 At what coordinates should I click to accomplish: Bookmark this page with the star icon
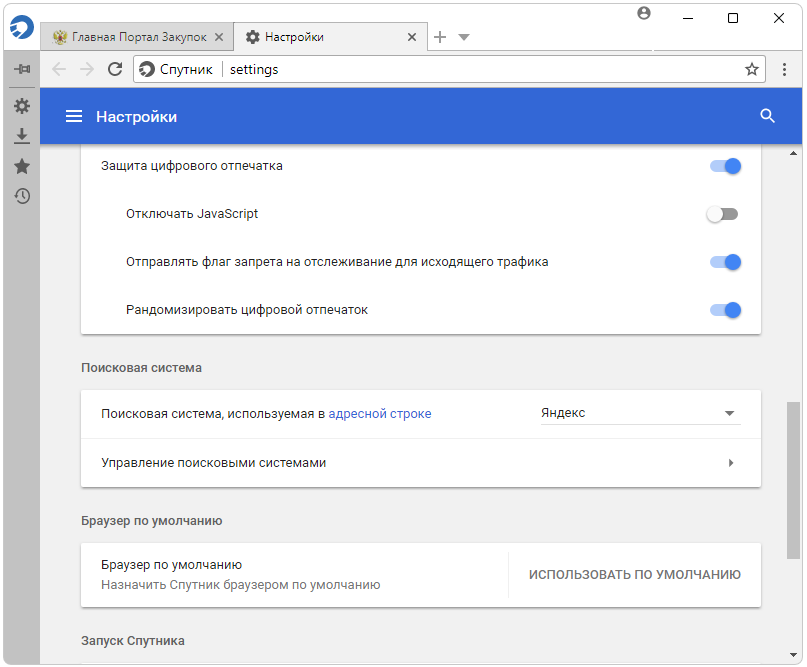pos(751,69)
